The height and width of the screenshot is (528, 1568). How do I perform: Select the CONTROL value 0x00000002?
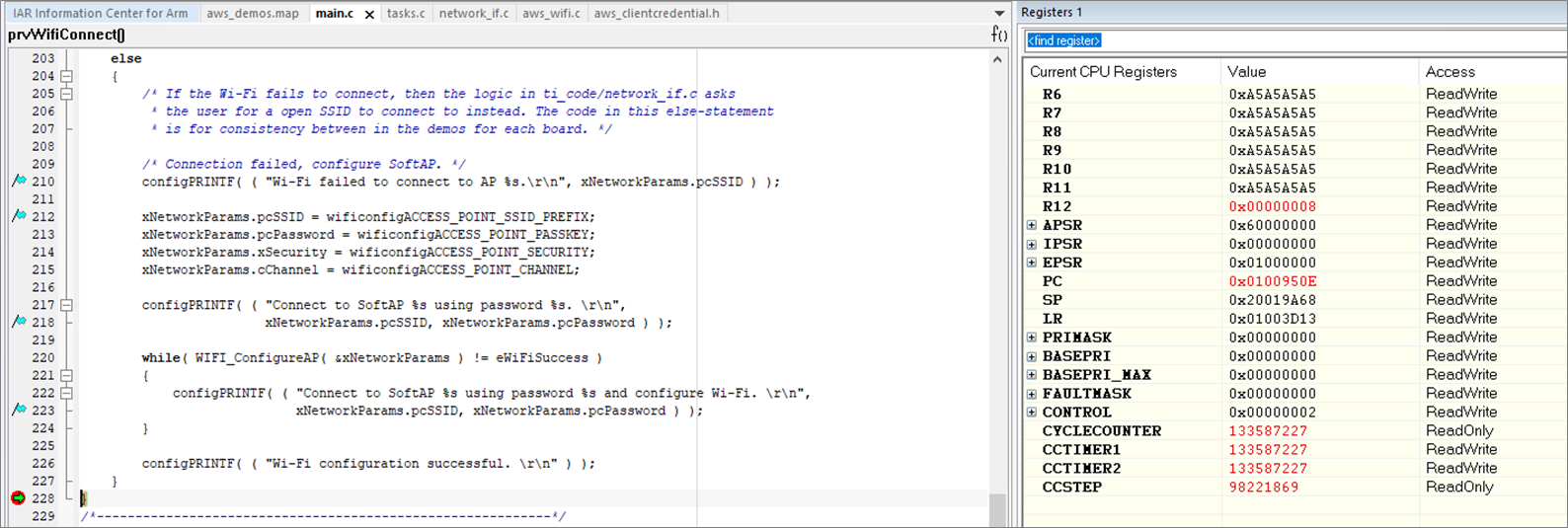1272,413
